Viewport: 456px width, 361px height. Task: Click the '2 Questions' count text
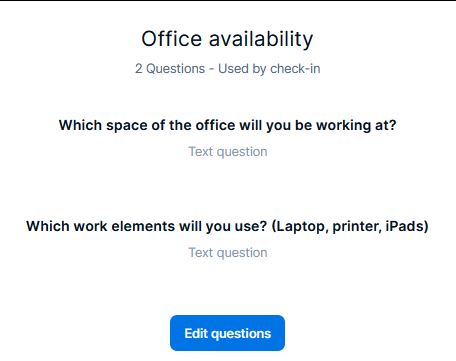point(170,69)
